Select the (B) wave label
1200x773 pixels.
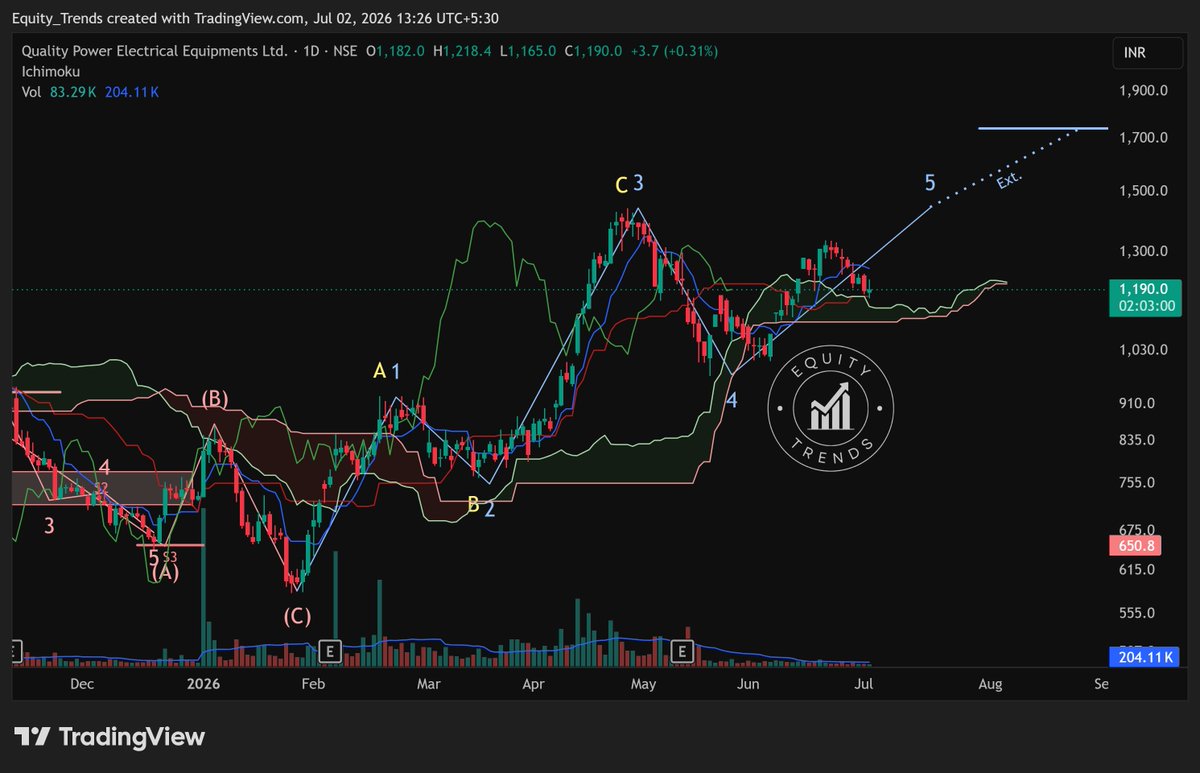click(x=215, y=398)
